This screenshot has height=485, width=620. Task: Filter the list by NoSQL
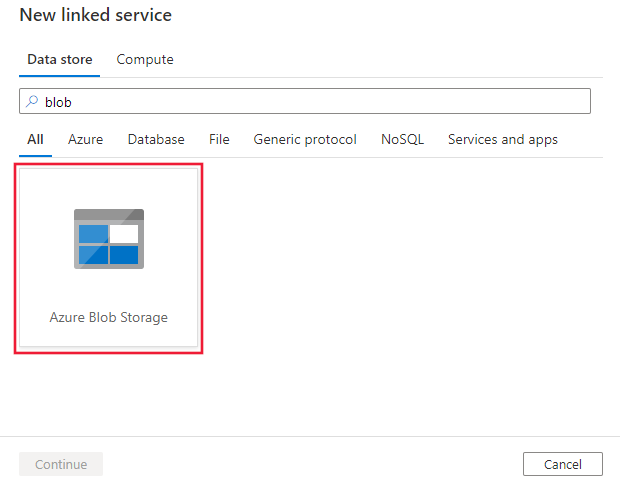coord(402,140)
